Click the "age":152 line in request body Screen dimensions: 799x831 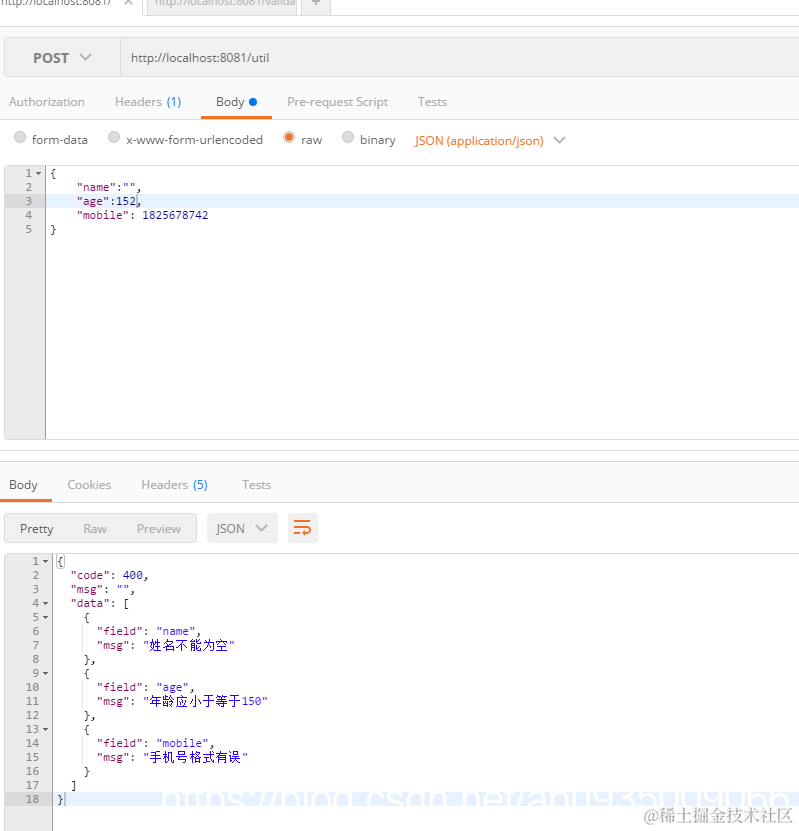(x=109, y=201)
